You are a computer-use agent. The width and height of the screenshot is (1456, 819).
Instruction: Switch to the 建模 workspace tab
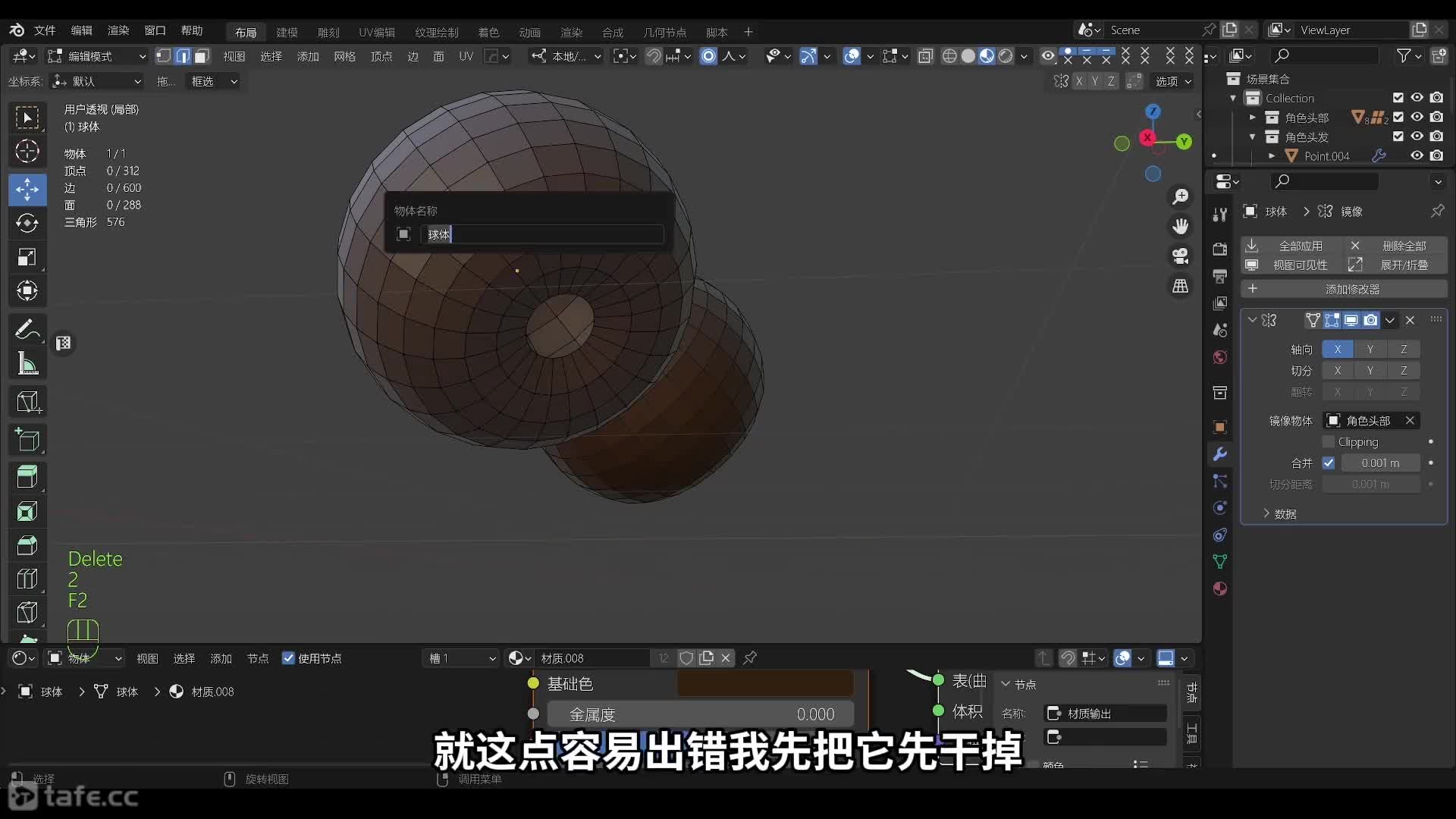tap(287, 32)
